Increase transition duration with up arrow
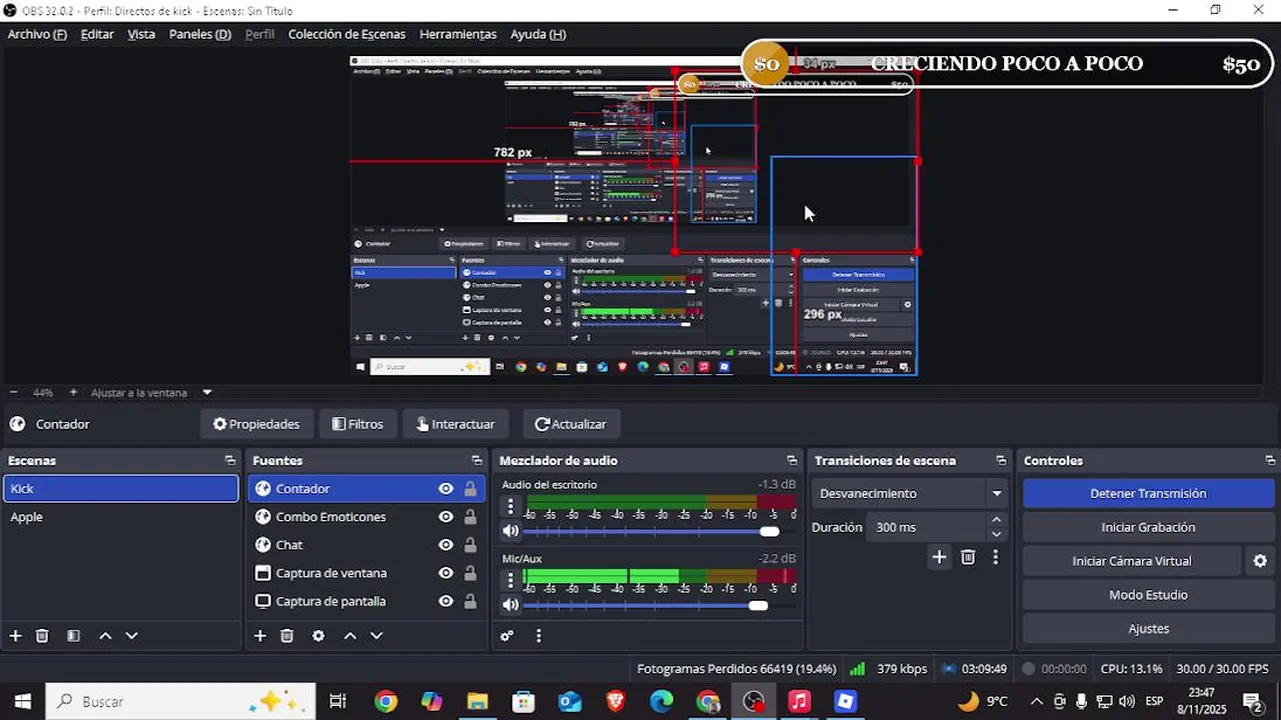 pos(996,520)
